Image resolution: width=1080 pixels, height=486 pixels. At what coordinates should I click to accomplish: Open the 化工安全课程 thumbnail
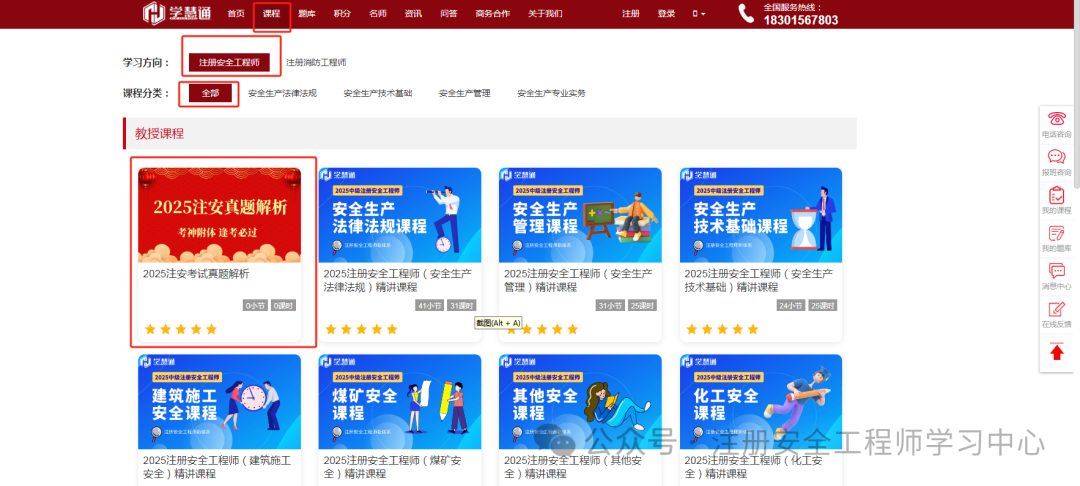[x=760, y=402]
